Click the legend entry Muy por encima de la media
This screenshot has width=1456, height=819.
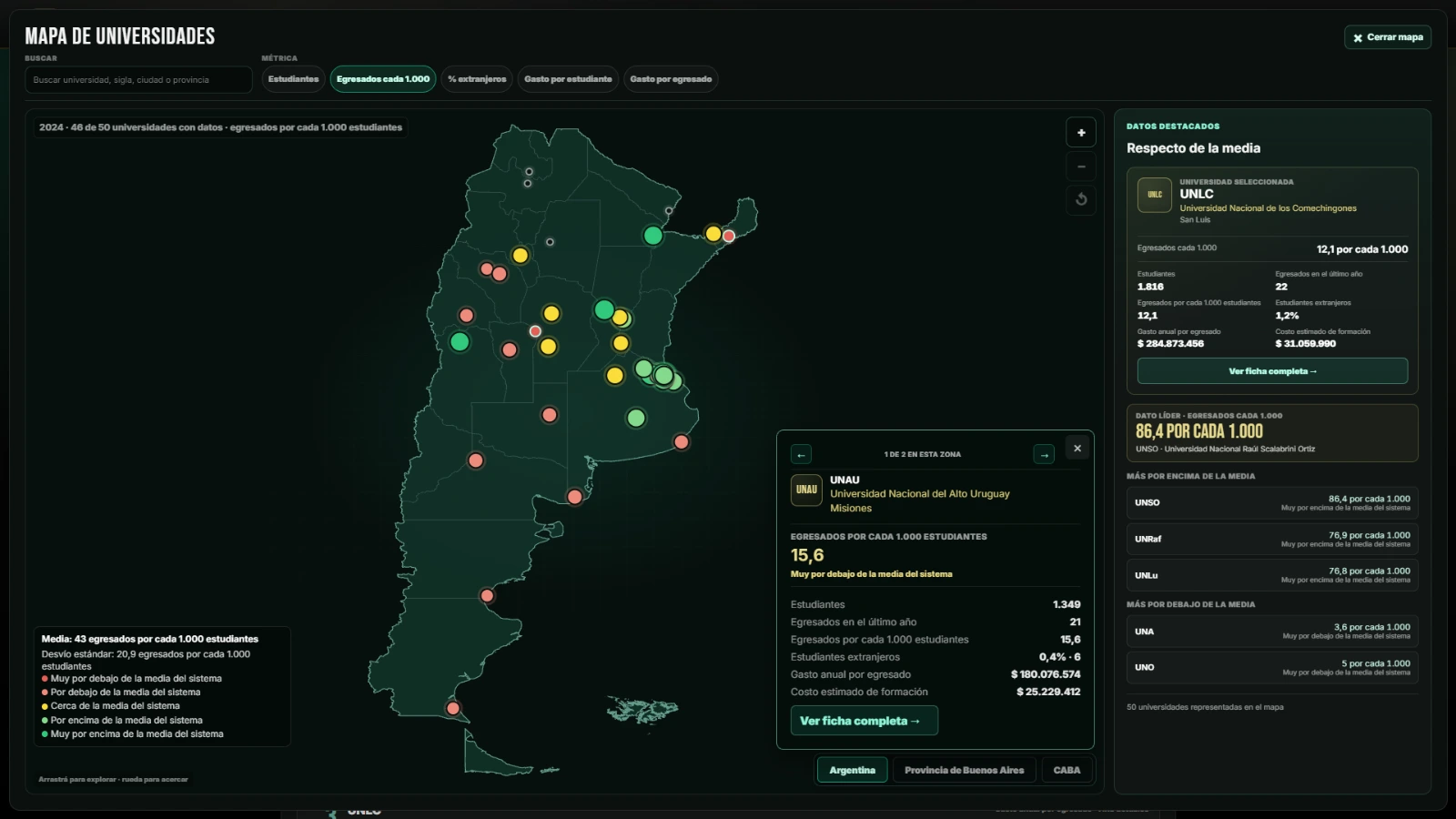coord(132,734)
